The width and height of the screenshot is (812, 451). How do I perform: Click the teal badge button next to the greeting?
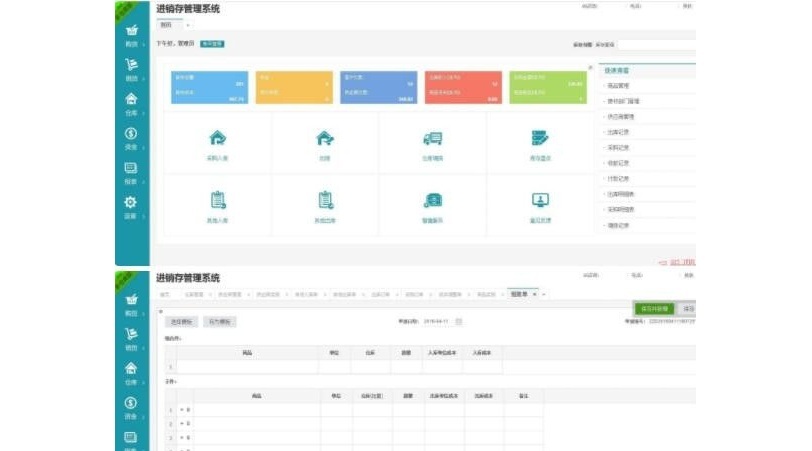coord(212,44)
